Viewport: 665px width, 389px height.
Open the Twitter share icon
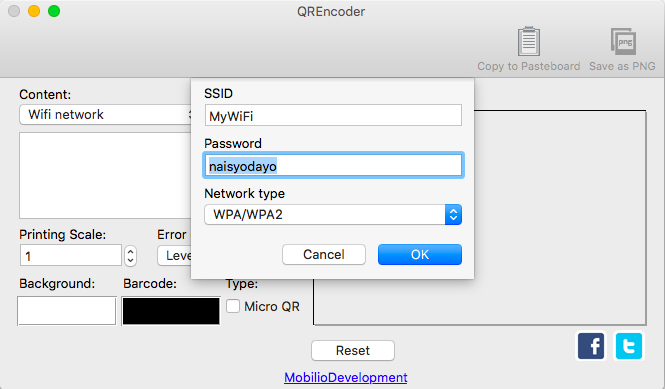click(x=629, y=346)
